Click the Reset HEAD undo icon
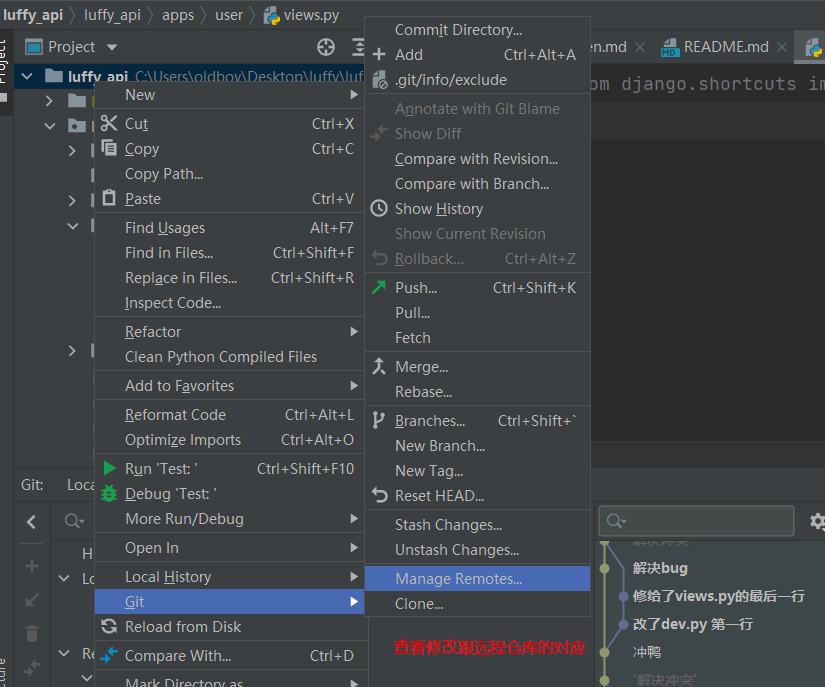 tap(379, 495)
